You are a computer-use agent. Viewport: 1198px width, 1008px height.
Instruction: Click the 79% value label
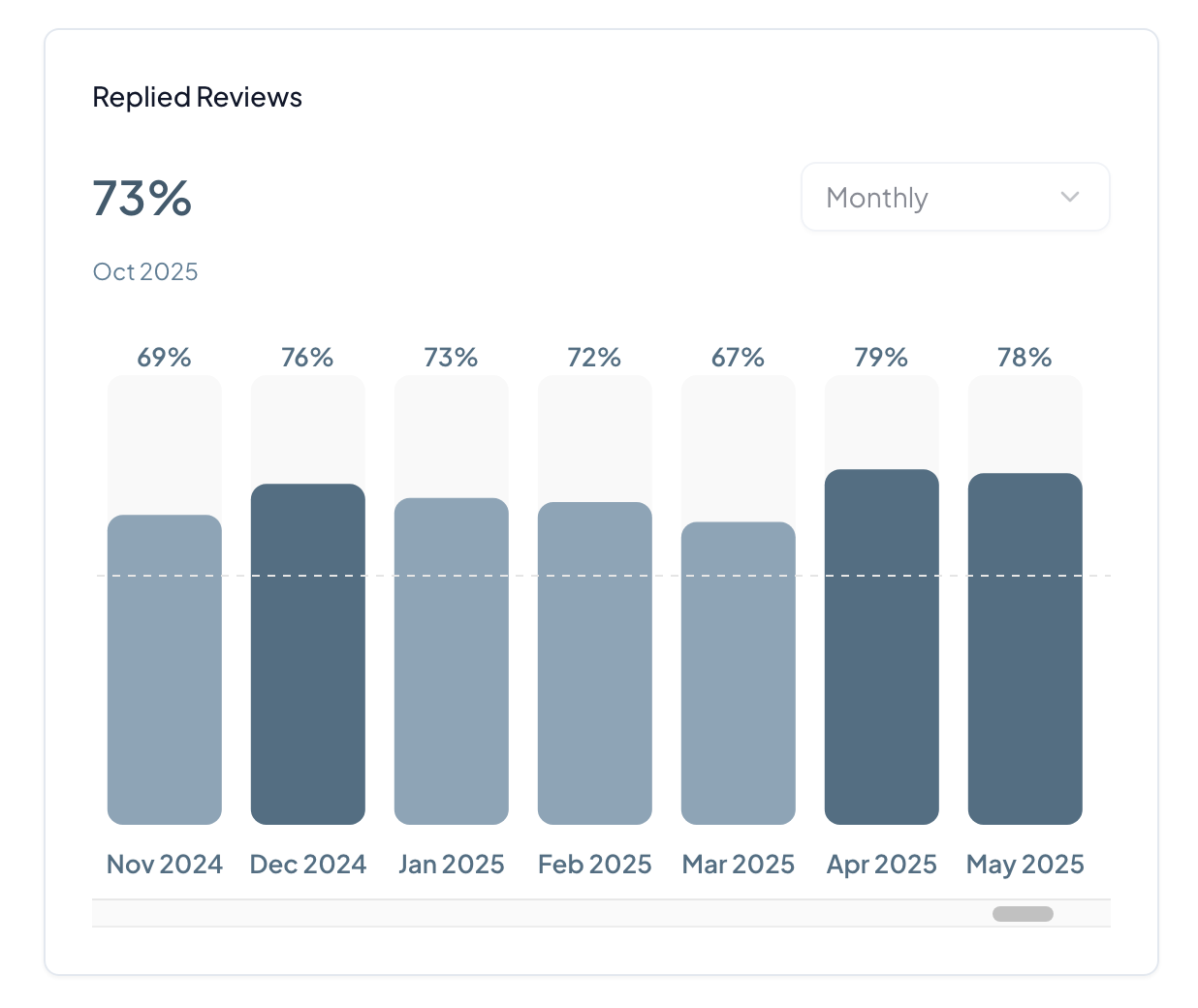click(x=881, y=358)
